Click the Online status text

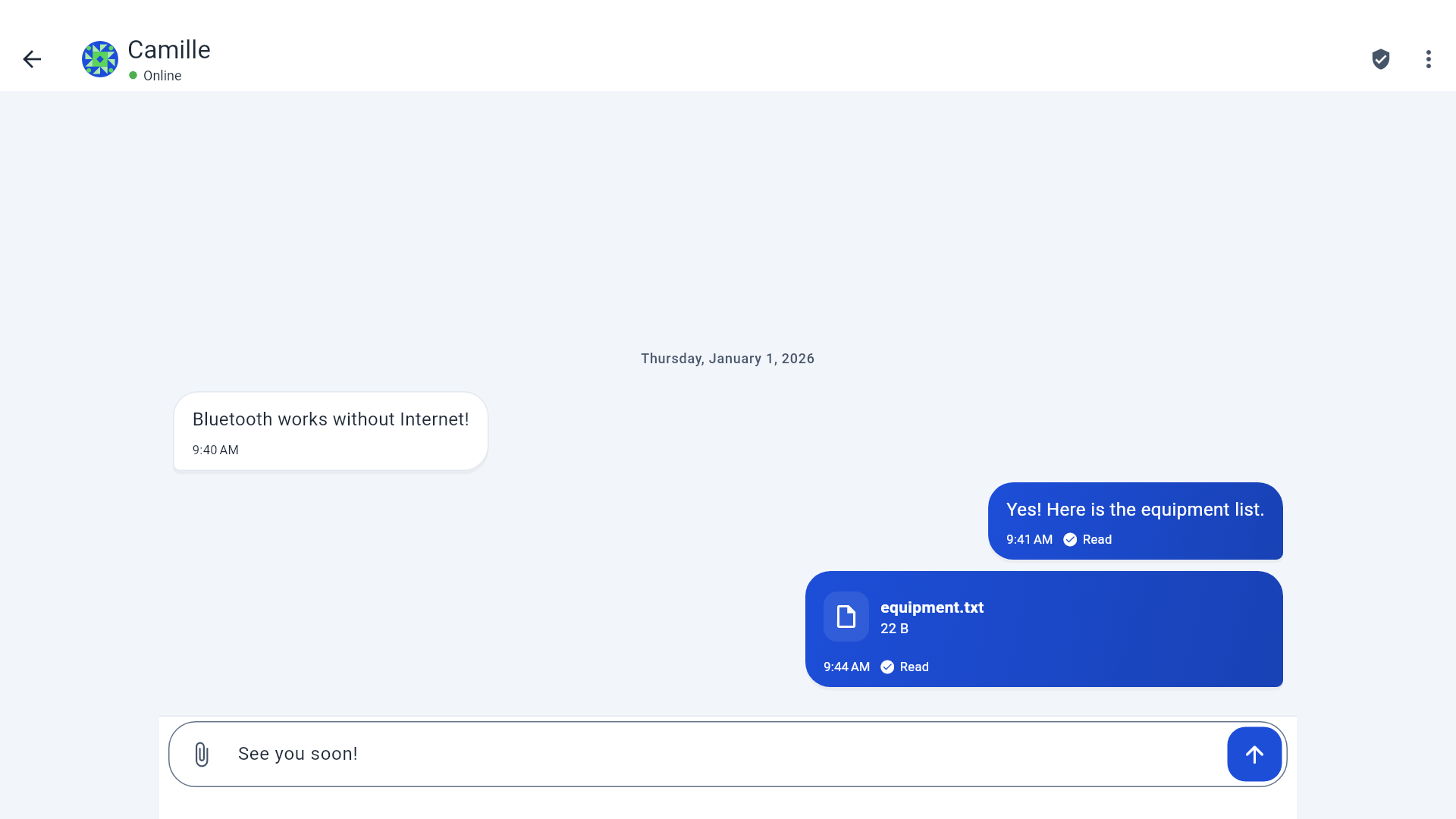(162, 76)
